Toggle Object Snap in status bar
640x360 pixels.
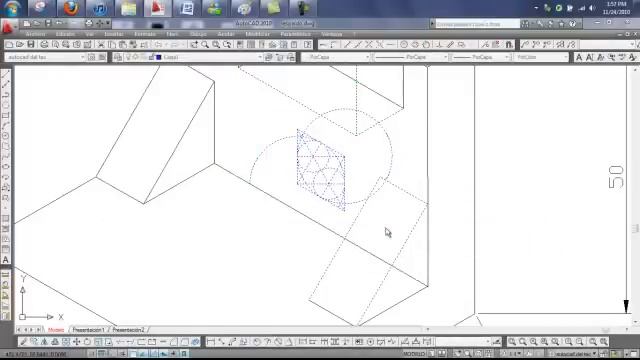tap(133, 353)
